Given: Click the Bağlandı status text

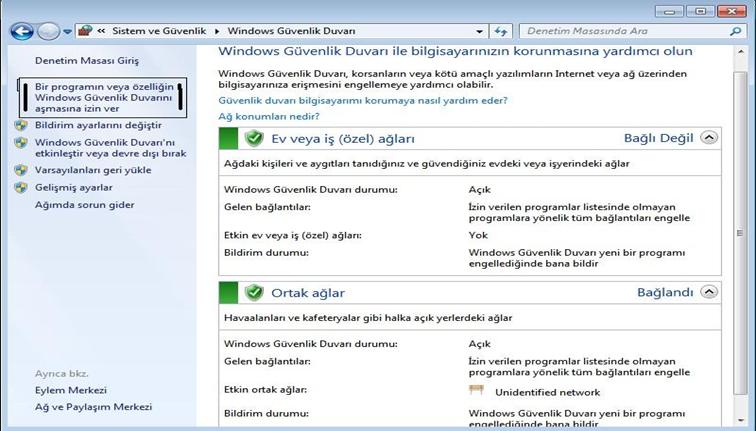Looking at the screenshot, I should coord(665,292).
